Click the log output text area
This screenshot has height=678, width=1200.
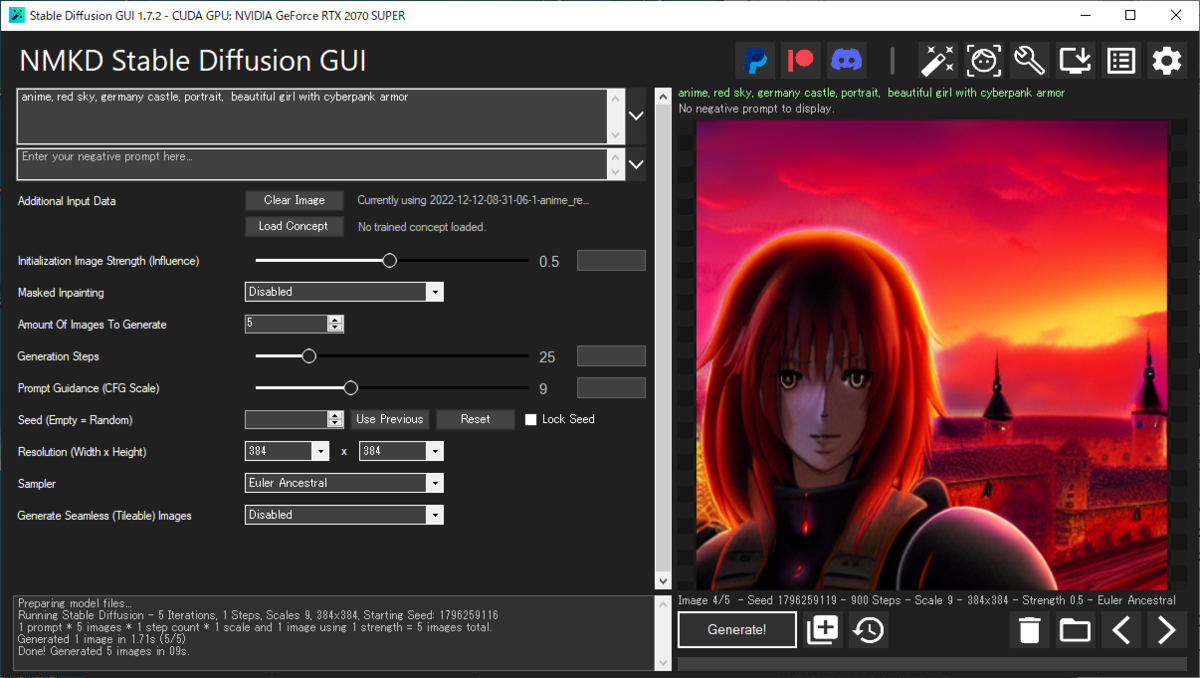333,633
